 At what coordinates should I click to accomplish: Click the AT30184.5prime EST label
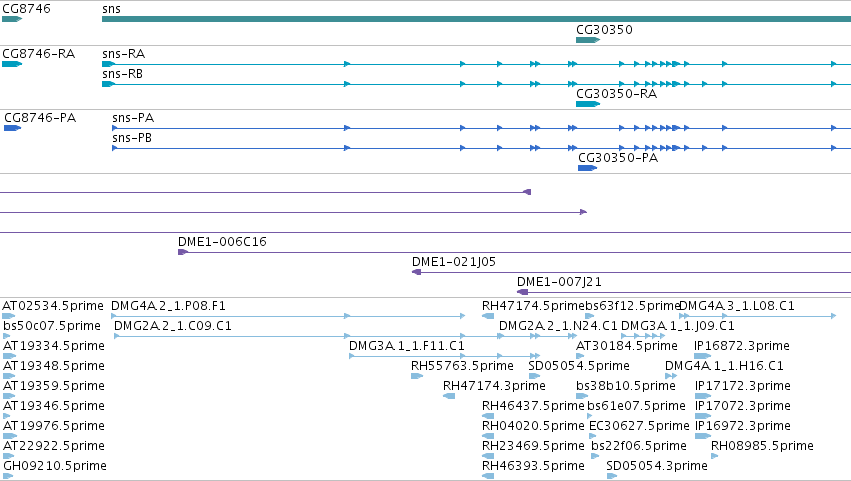click(x=627, y=346)
